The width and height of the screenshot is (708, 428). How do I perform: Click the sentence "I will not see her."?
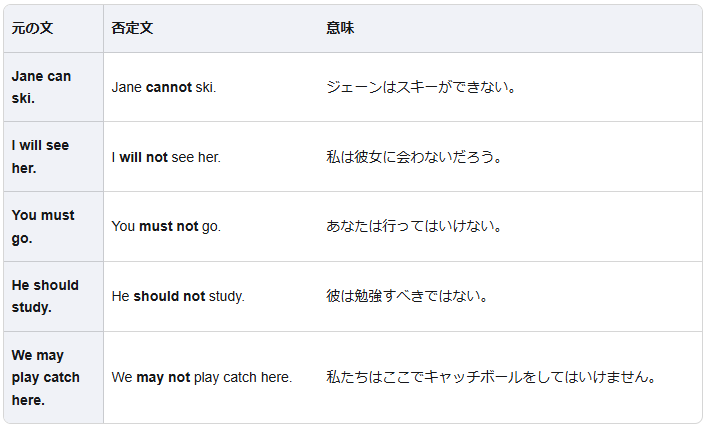tap(166, 157)
